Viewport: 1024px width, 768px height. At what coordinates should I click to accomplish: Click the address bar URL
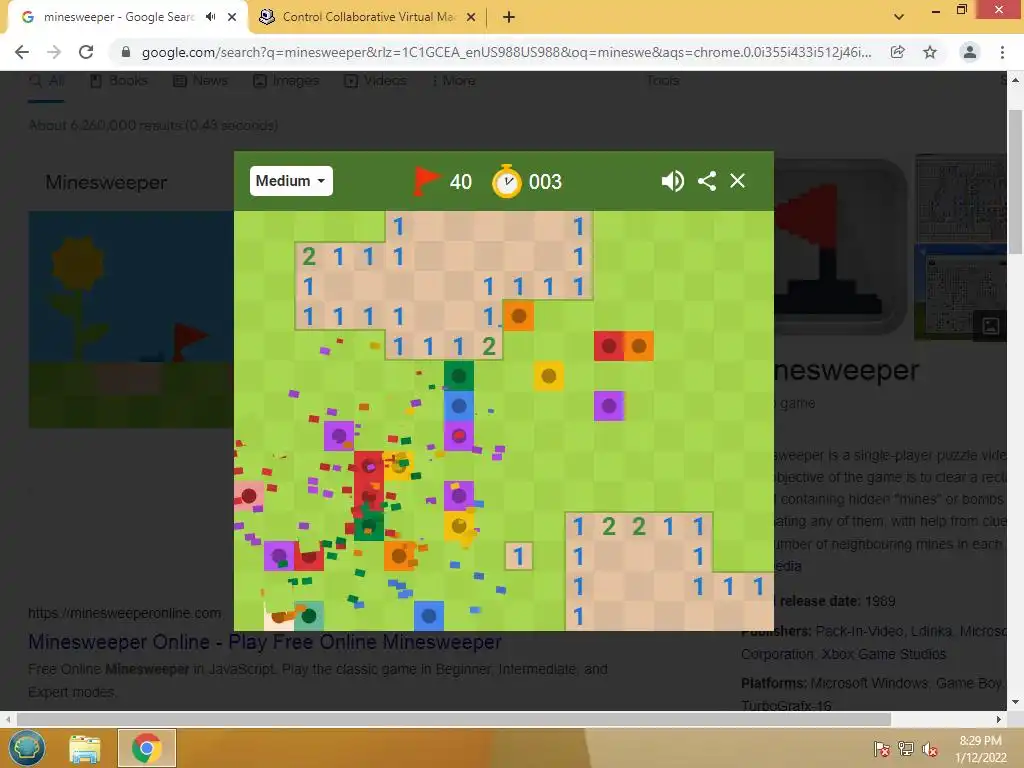[x=506, y=52]
